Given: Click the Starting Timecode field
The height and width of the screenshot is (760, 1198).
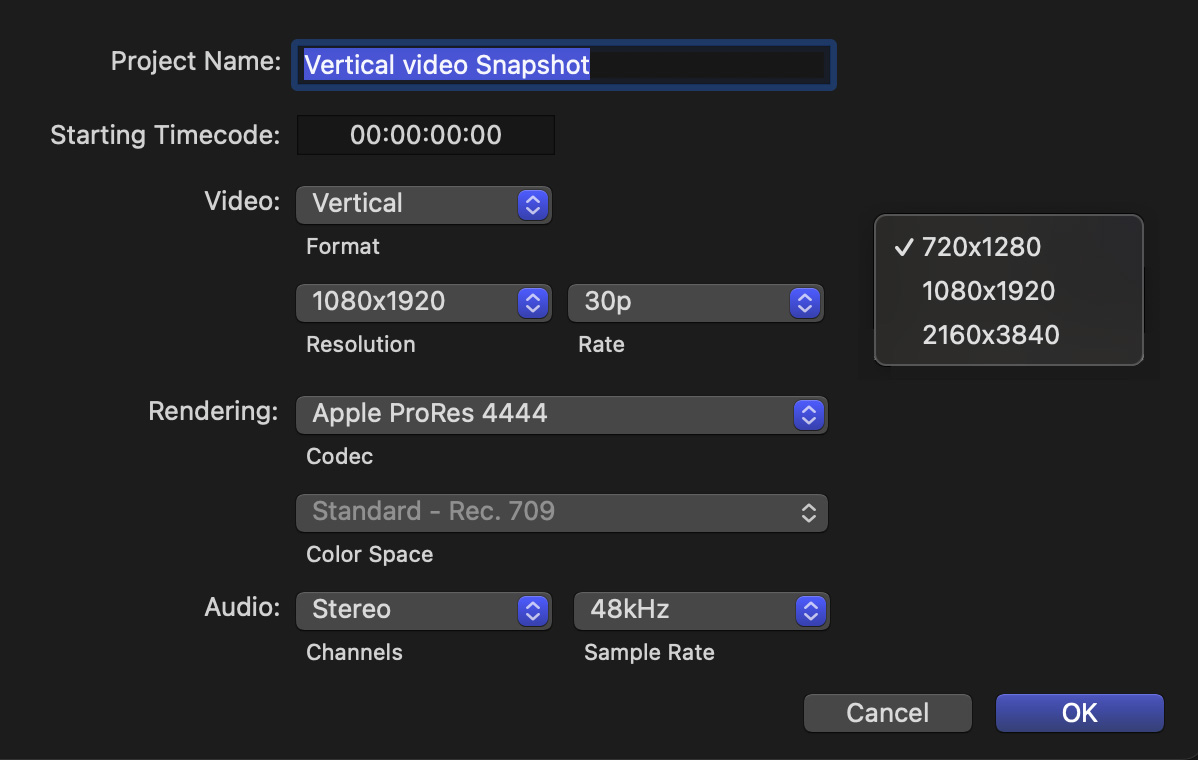Looking at the screenshot, I should [x=425, y=135].
